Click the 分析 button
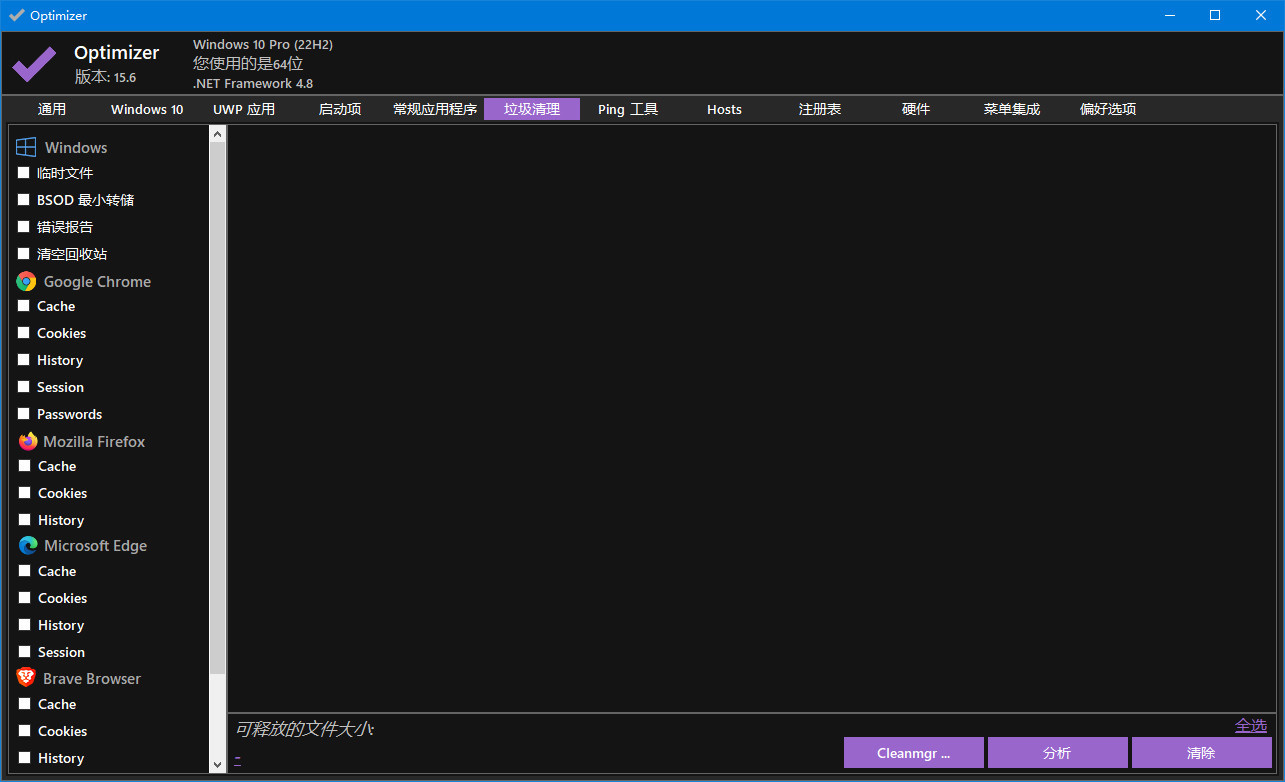 [1058, 753]
